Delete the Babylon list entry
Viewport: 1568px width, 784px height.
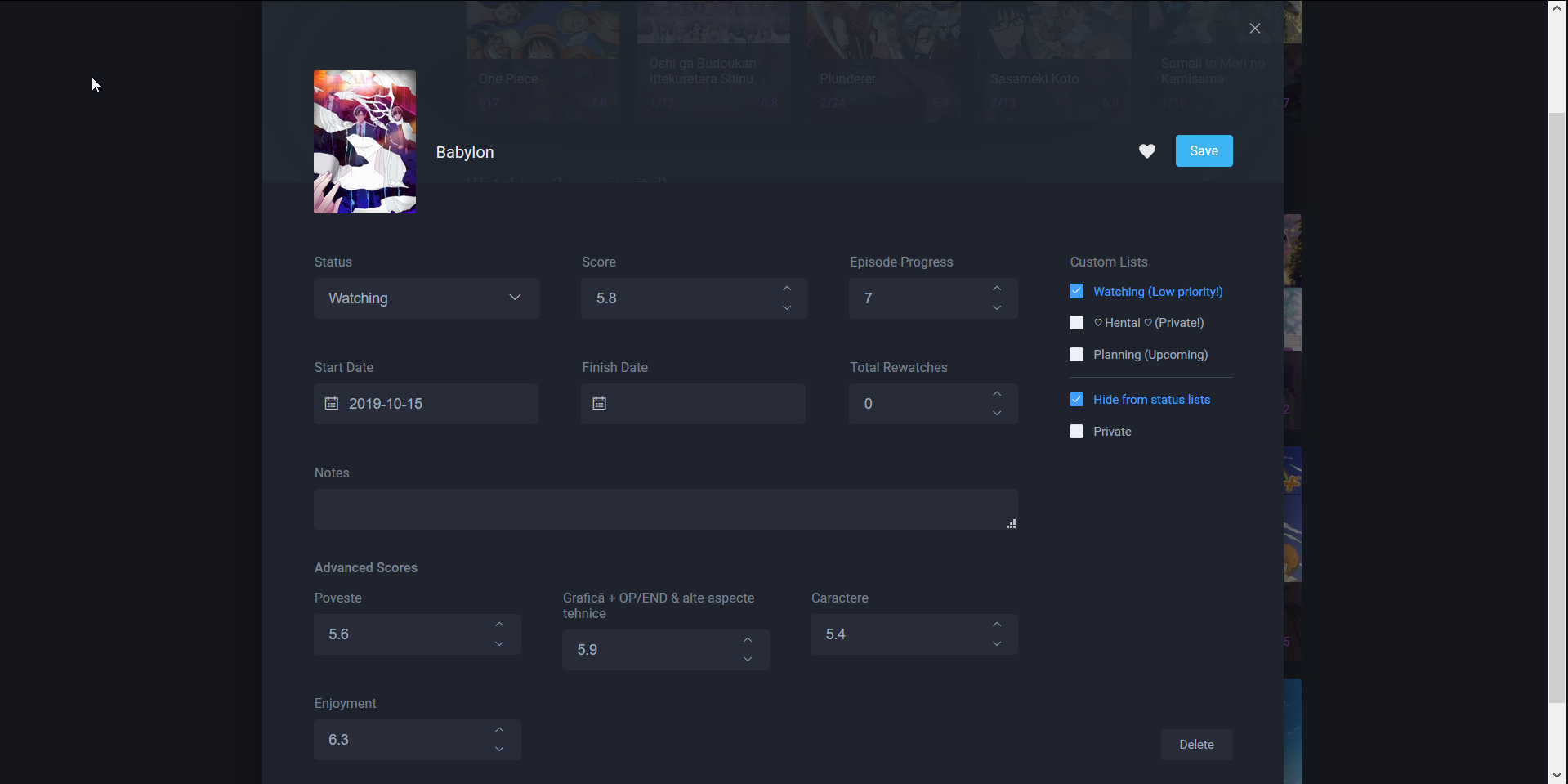pyautogui.click(x=1196, y=745)
